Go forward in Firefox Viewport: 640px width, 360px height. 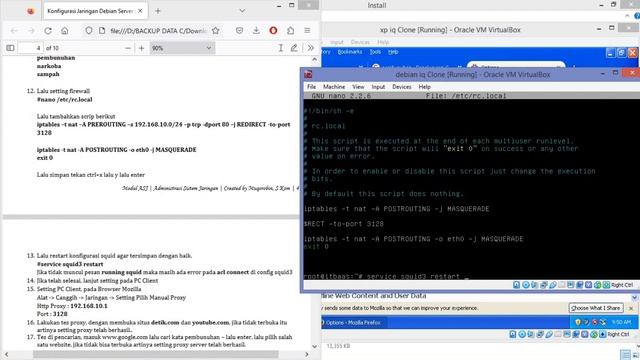31,31
